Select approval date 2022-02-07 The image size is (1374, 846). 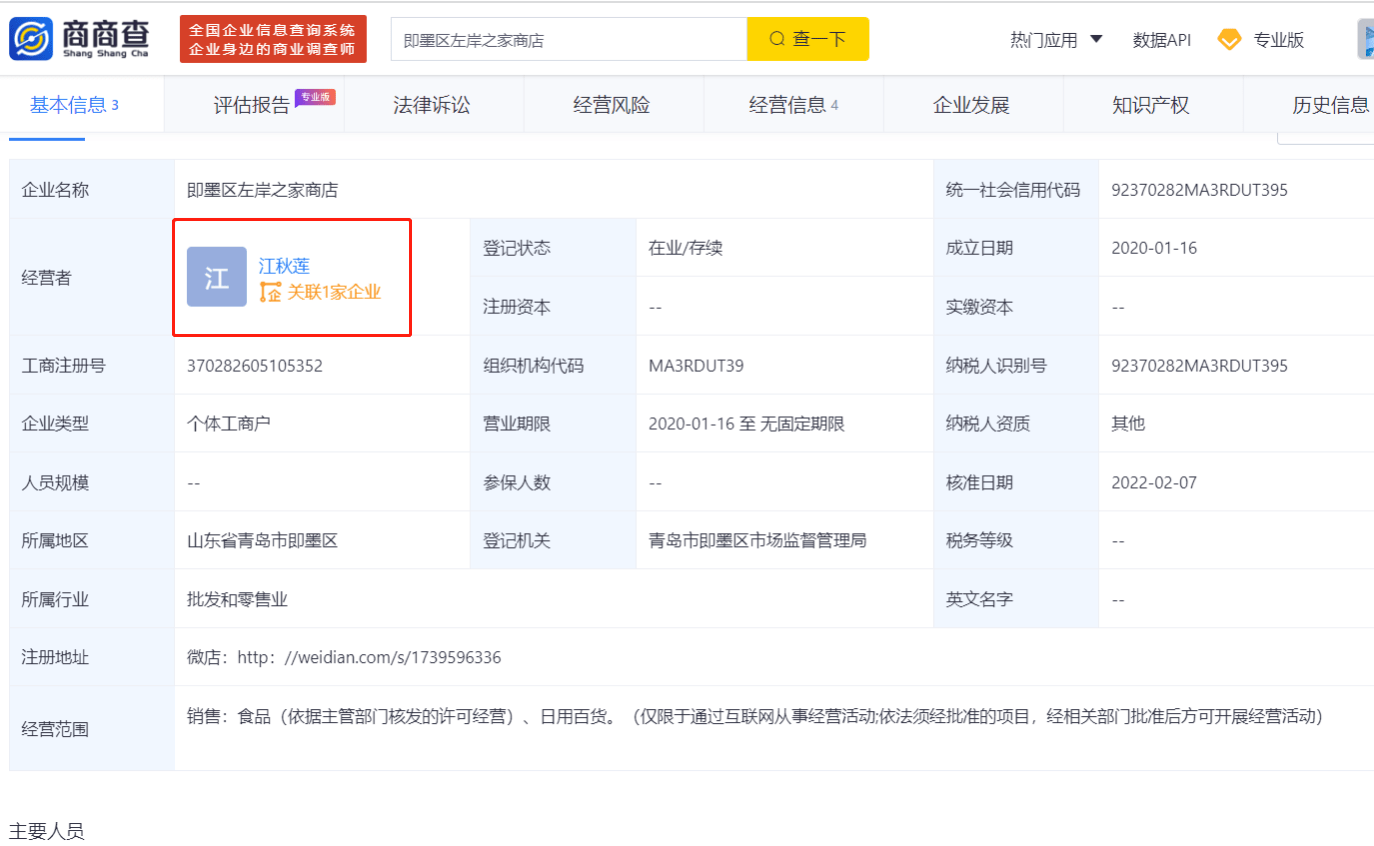[x=1154, y=482]
